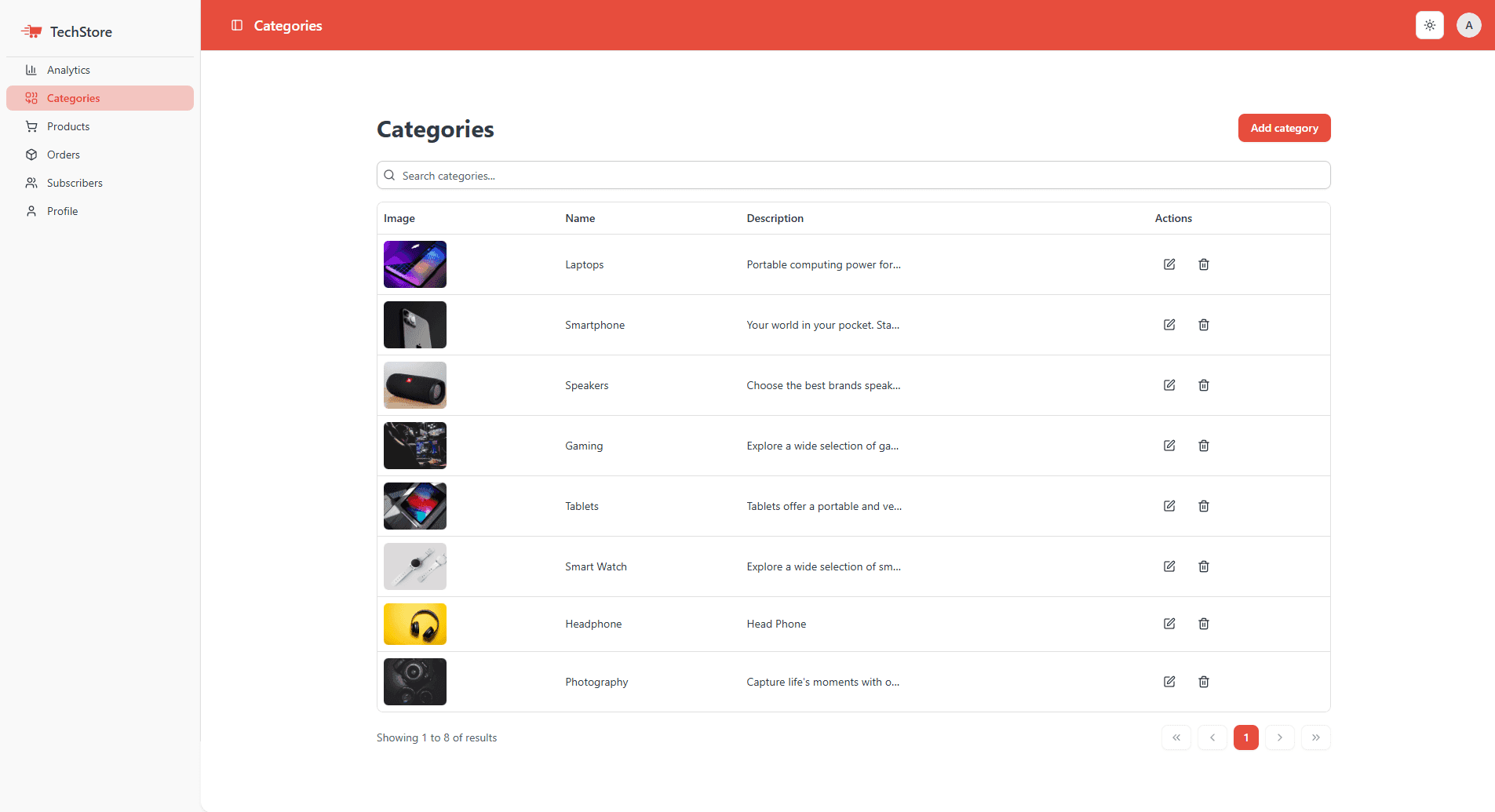Click the Description column header

coord(775,218)
